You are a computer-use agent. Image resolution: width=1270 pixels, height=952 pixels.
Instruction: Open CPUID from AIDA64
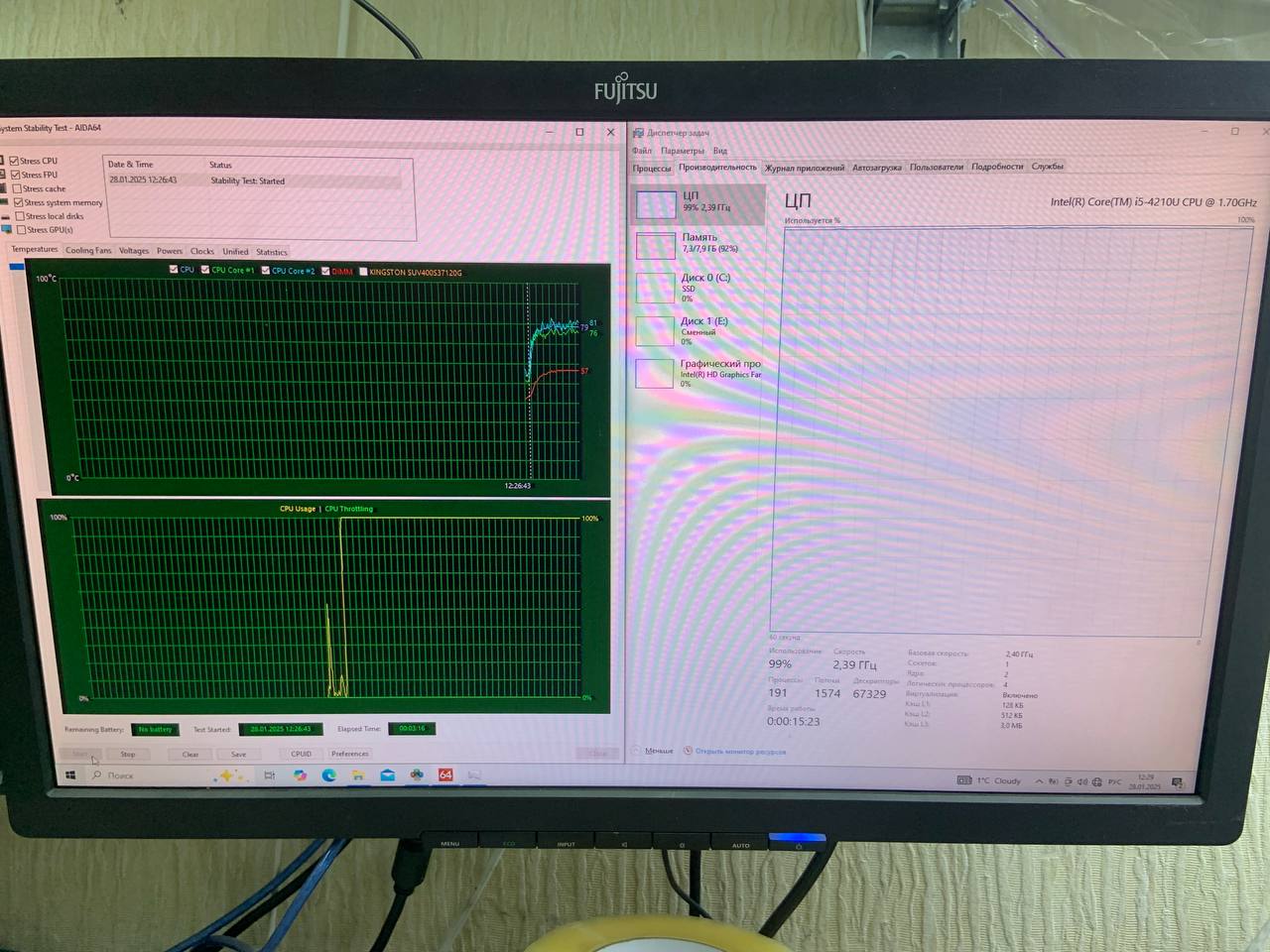click(302, 754)
